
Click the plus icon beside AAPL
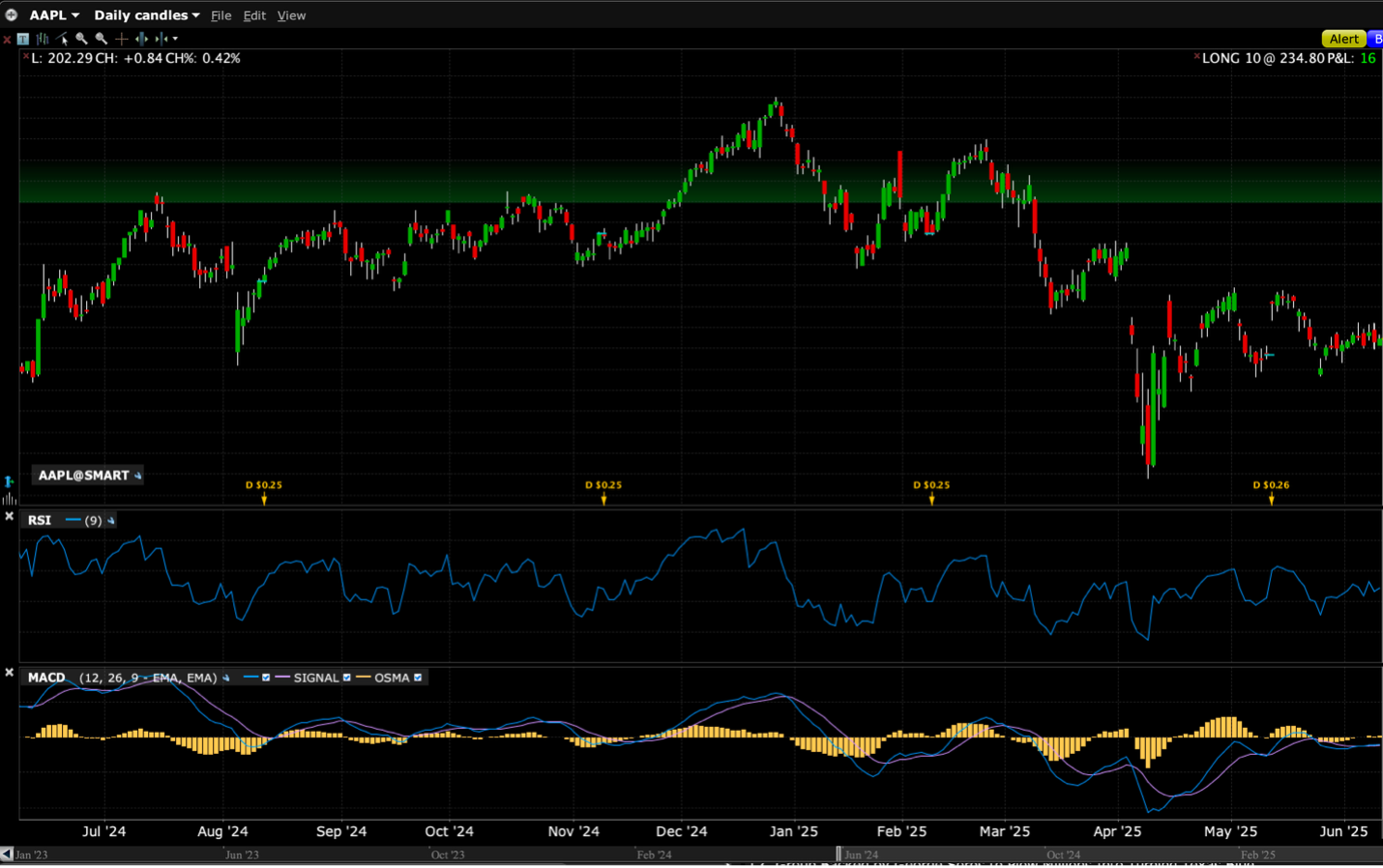pos(12,14)
